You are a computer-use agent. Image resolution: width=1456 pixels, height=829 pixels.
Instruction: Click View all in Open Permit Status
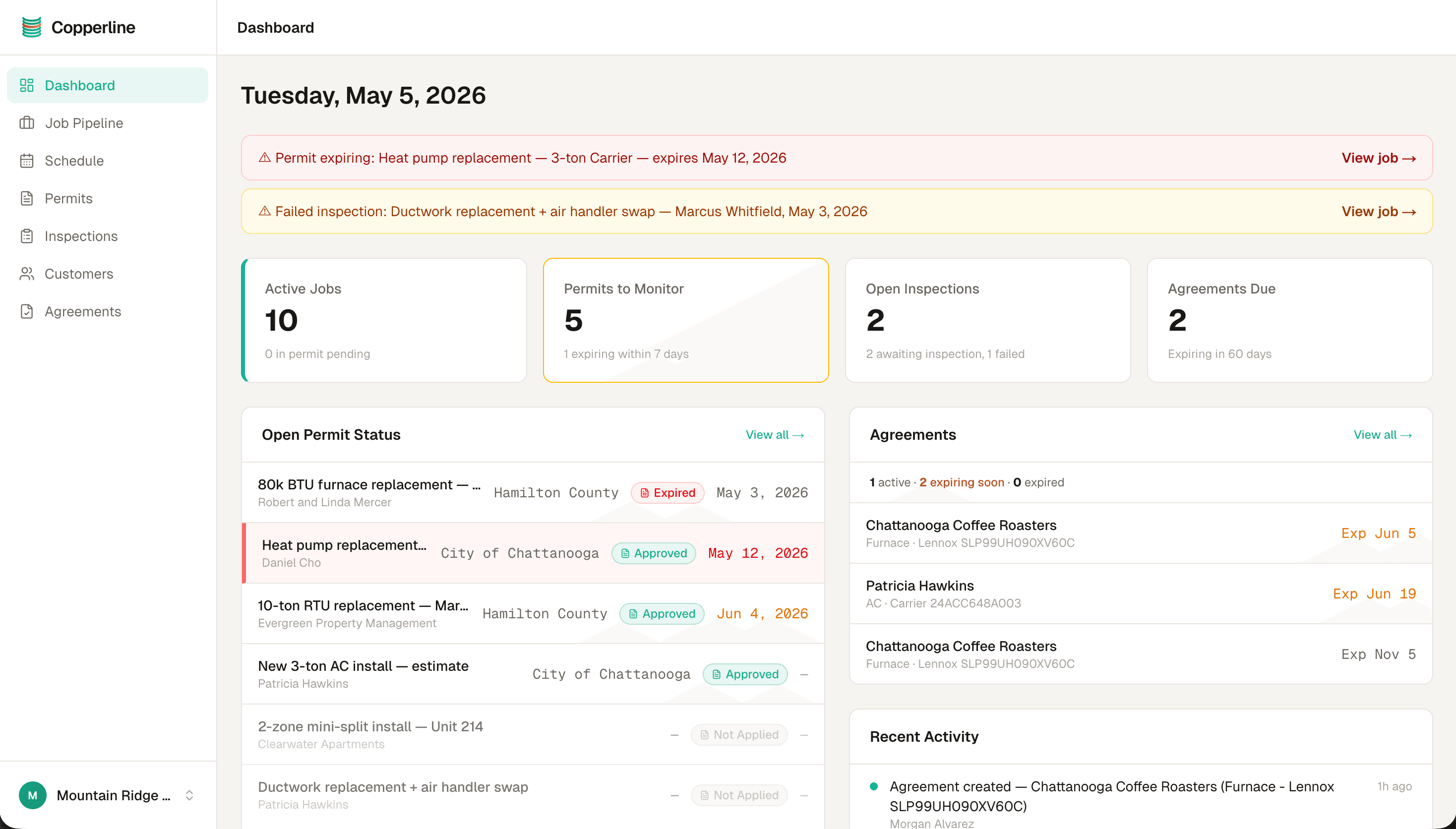(x=775, y=434)
